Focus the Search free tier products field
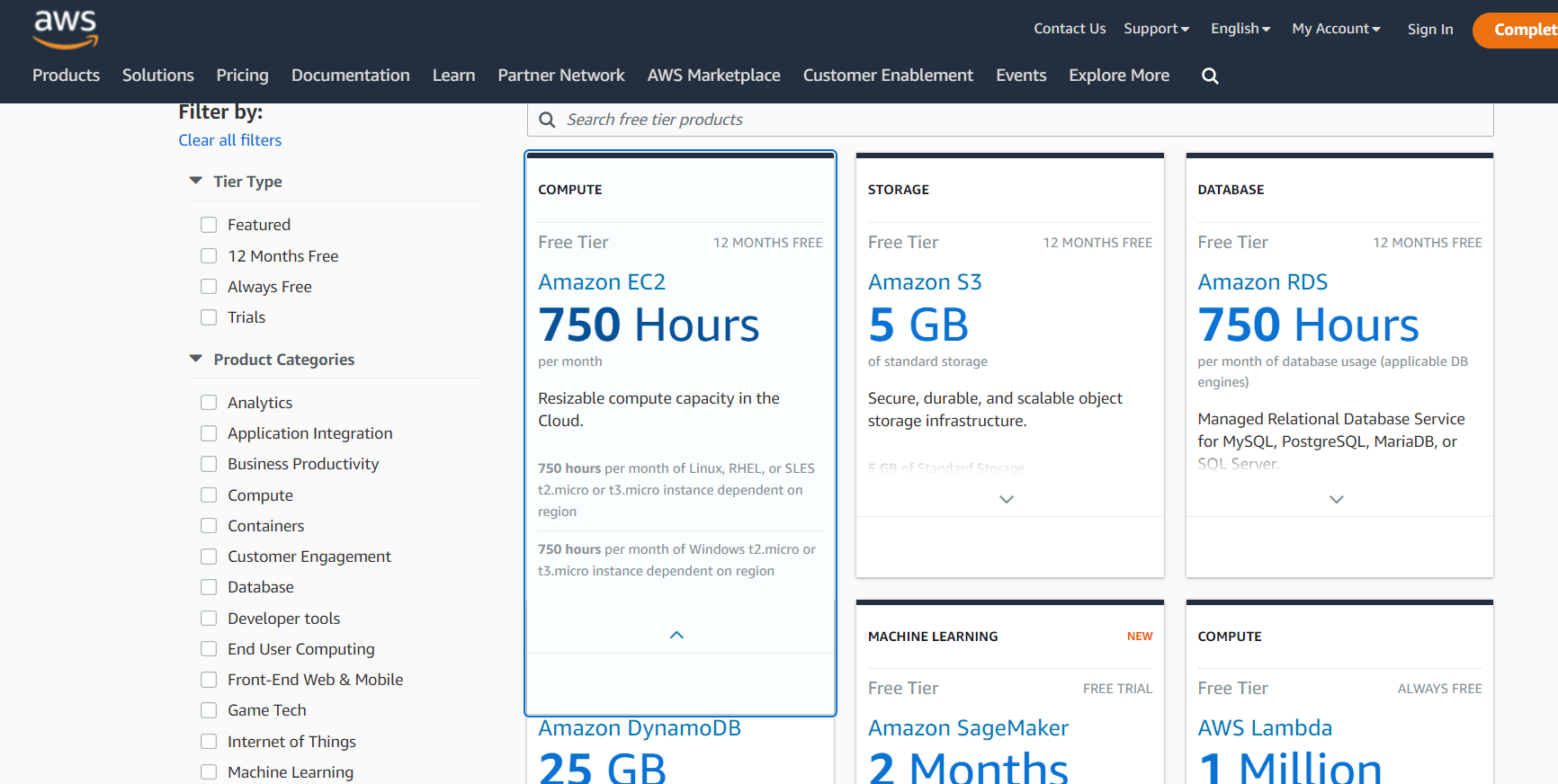The width and height of the screenshot is (1558, 784). tap(1010, 120)
